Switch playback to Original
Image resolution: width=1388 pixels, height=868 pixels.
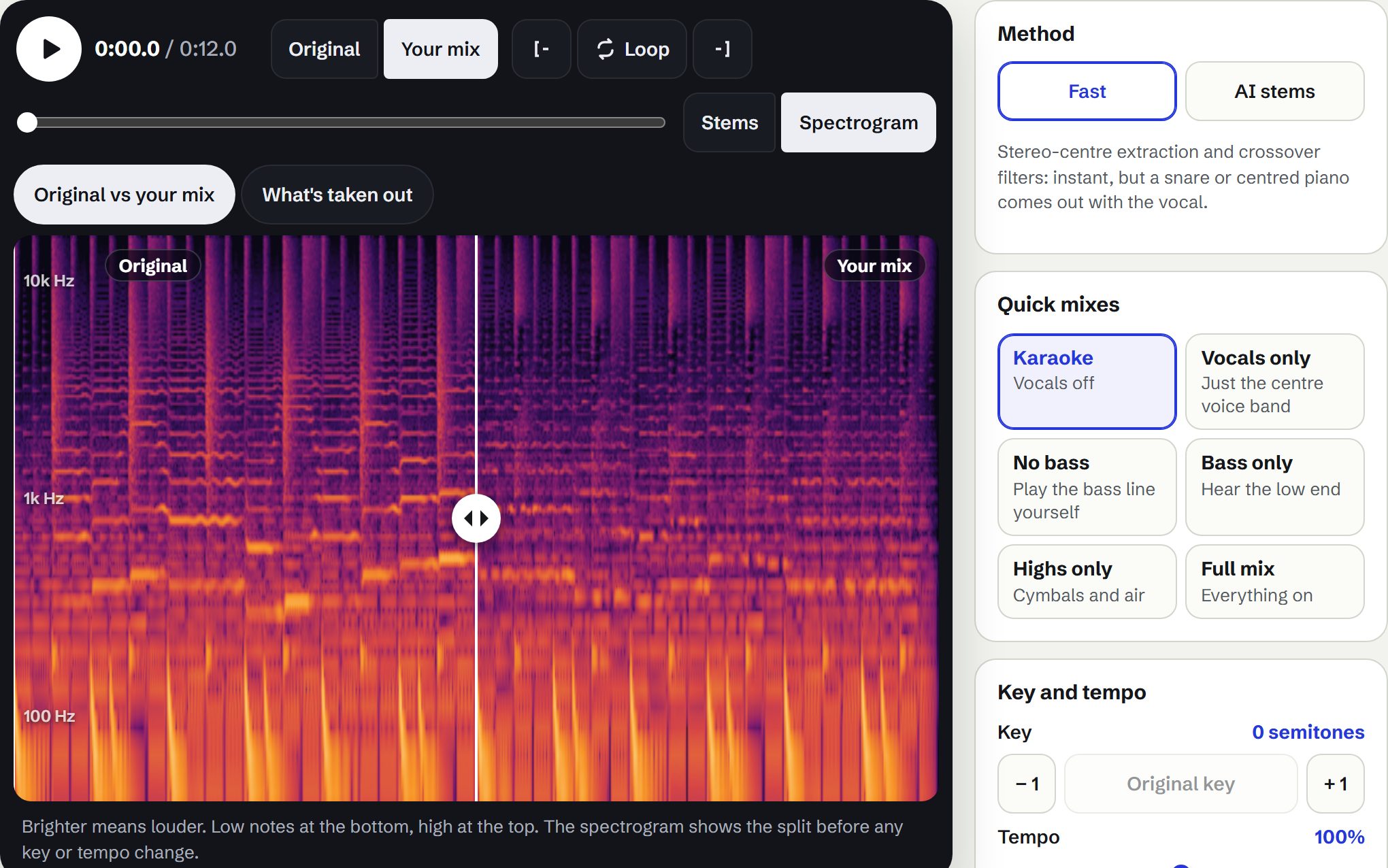[x=325, y=49]
